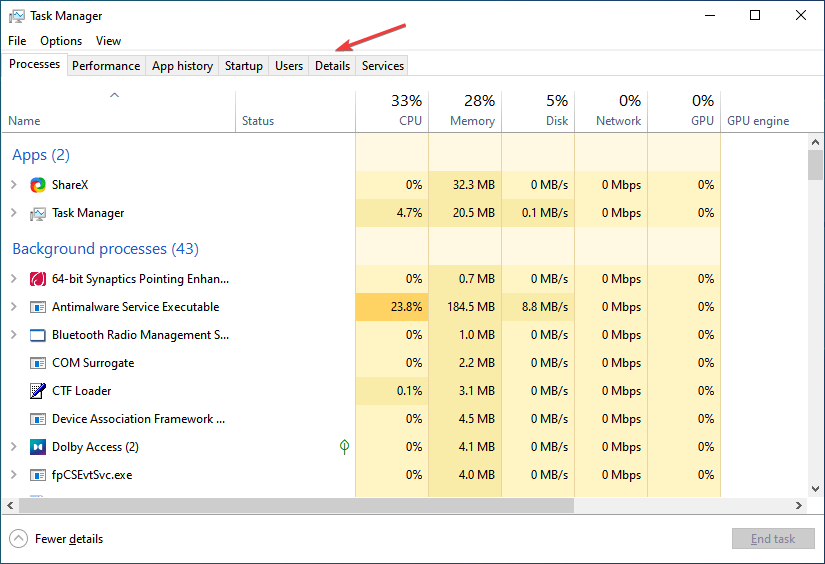The image size is (825, 564).
Task: Switch to the App history tab
Action: 182,66
